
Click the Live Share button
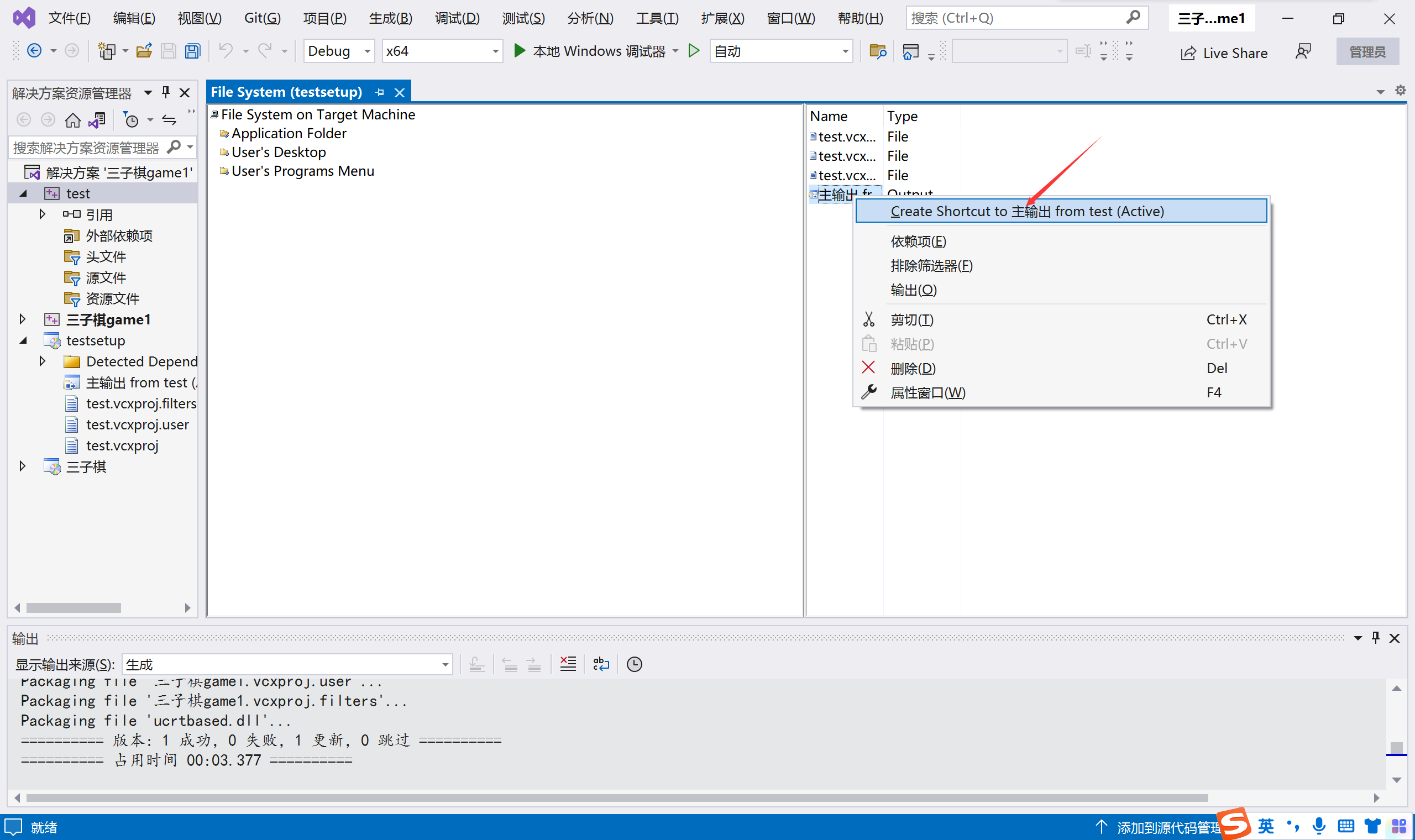pyautogui.click(x=1225, y=53)
